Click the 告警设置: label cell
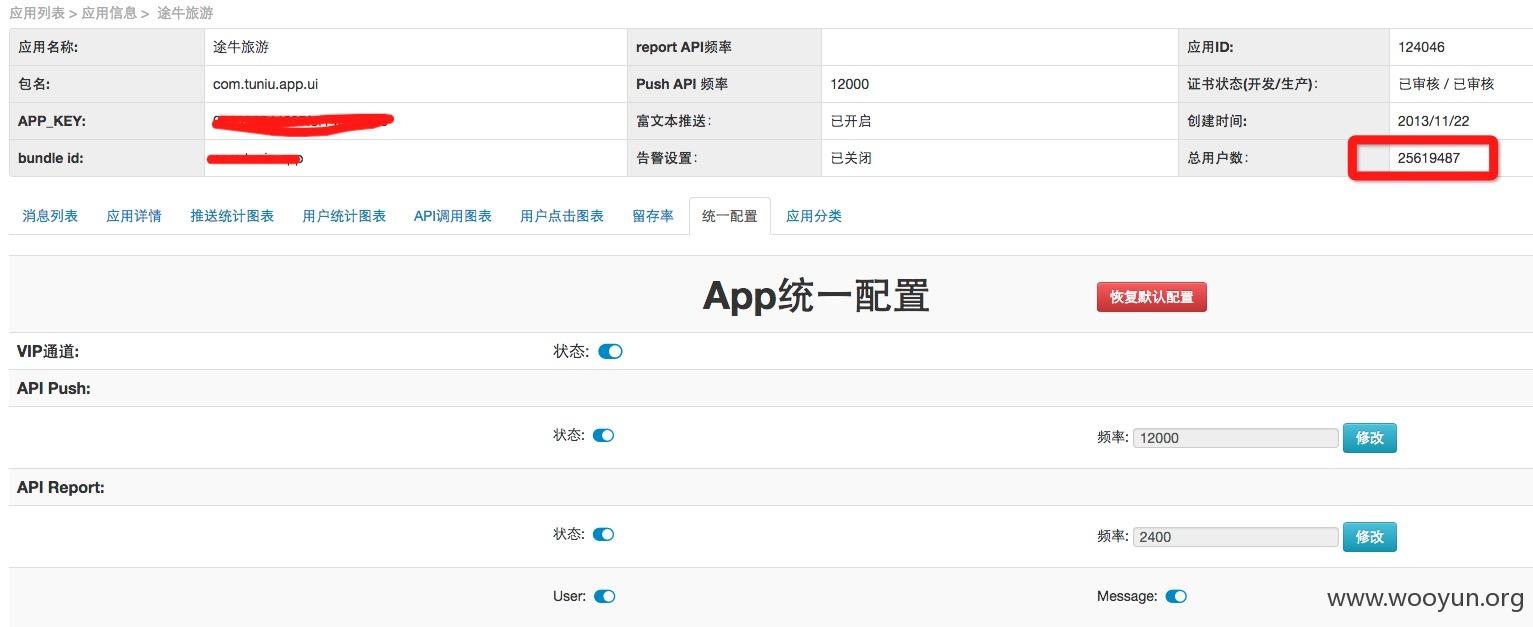The height and width of the screenshot is (627, 1533). 724,158
